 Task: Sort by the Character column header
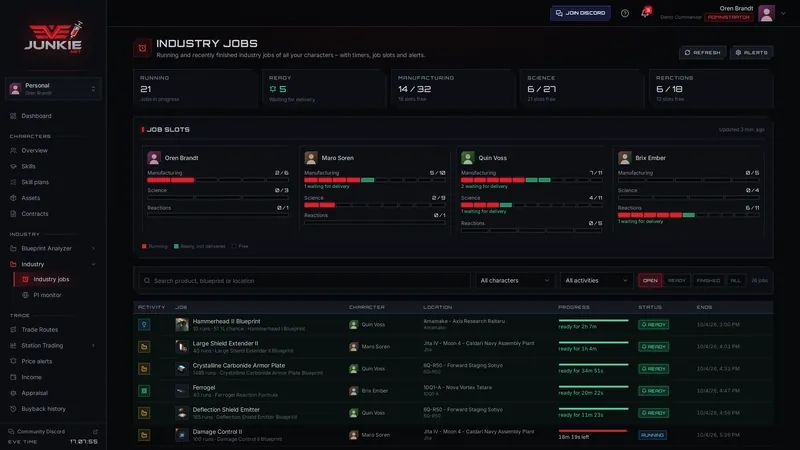pos(366,307)
